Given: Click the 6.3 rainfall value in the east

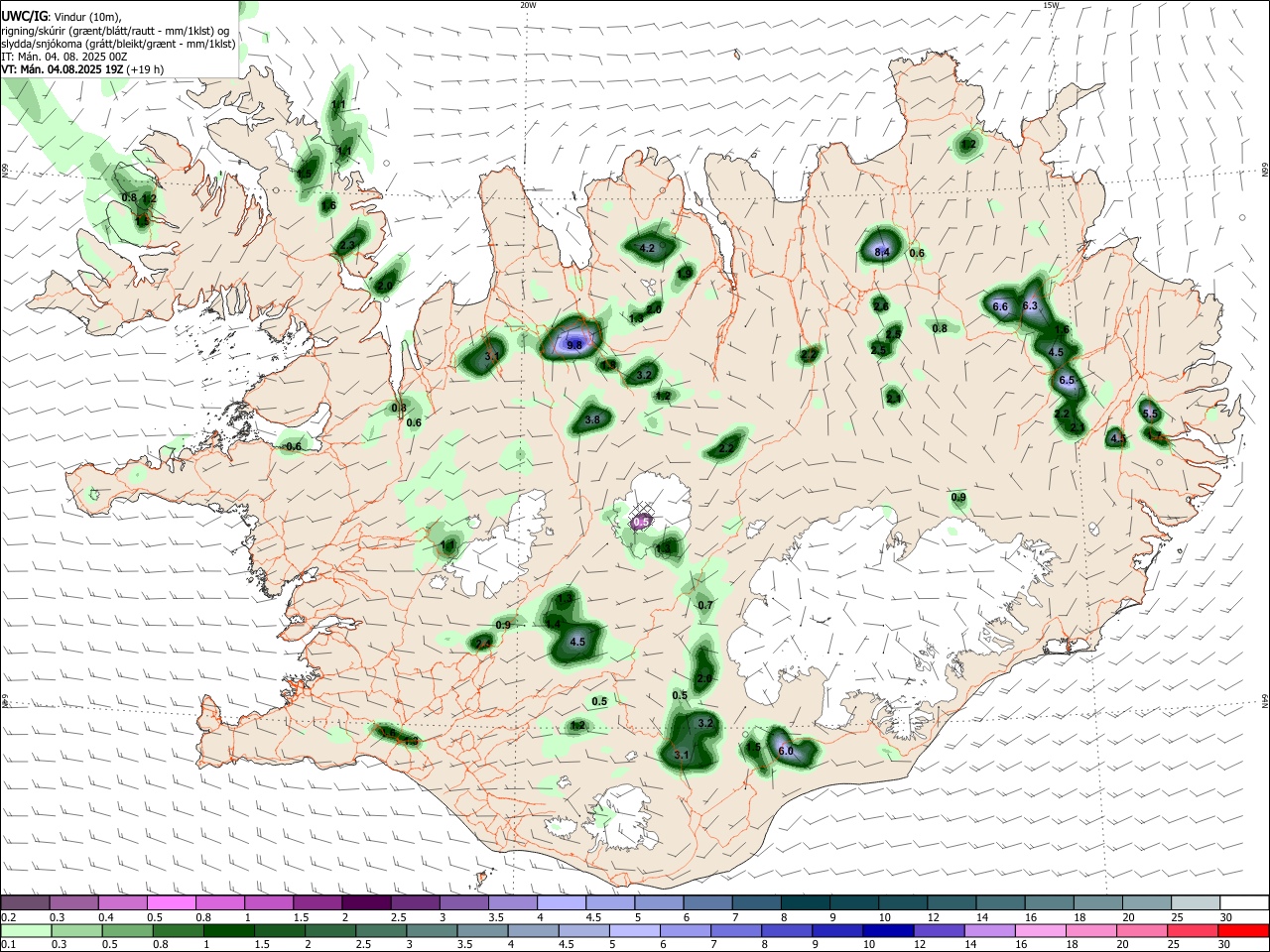Looking at the screenshot, I should 1030,305.
